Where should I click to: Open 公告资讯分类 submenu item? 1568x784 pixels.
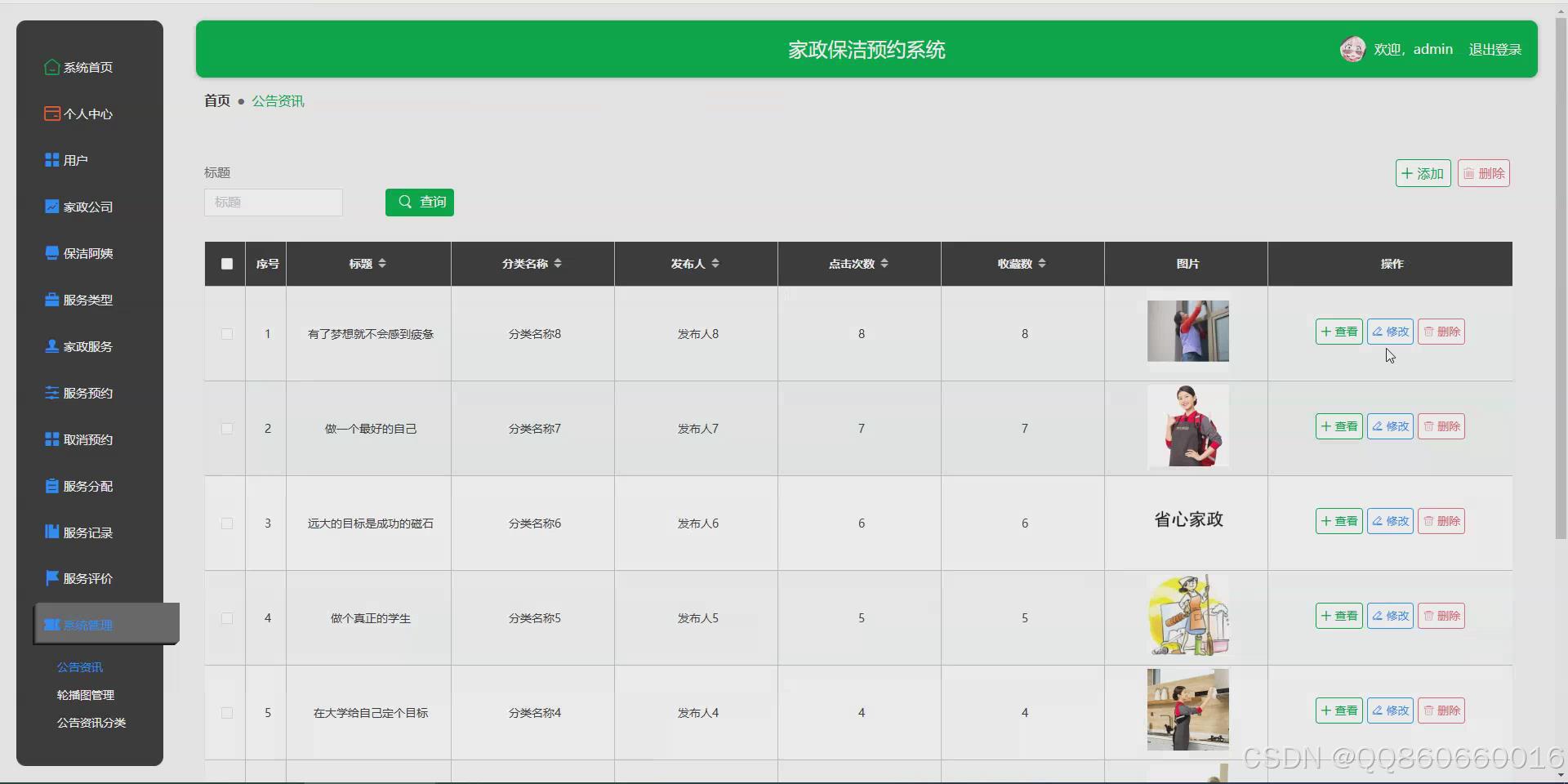[91, 723]
